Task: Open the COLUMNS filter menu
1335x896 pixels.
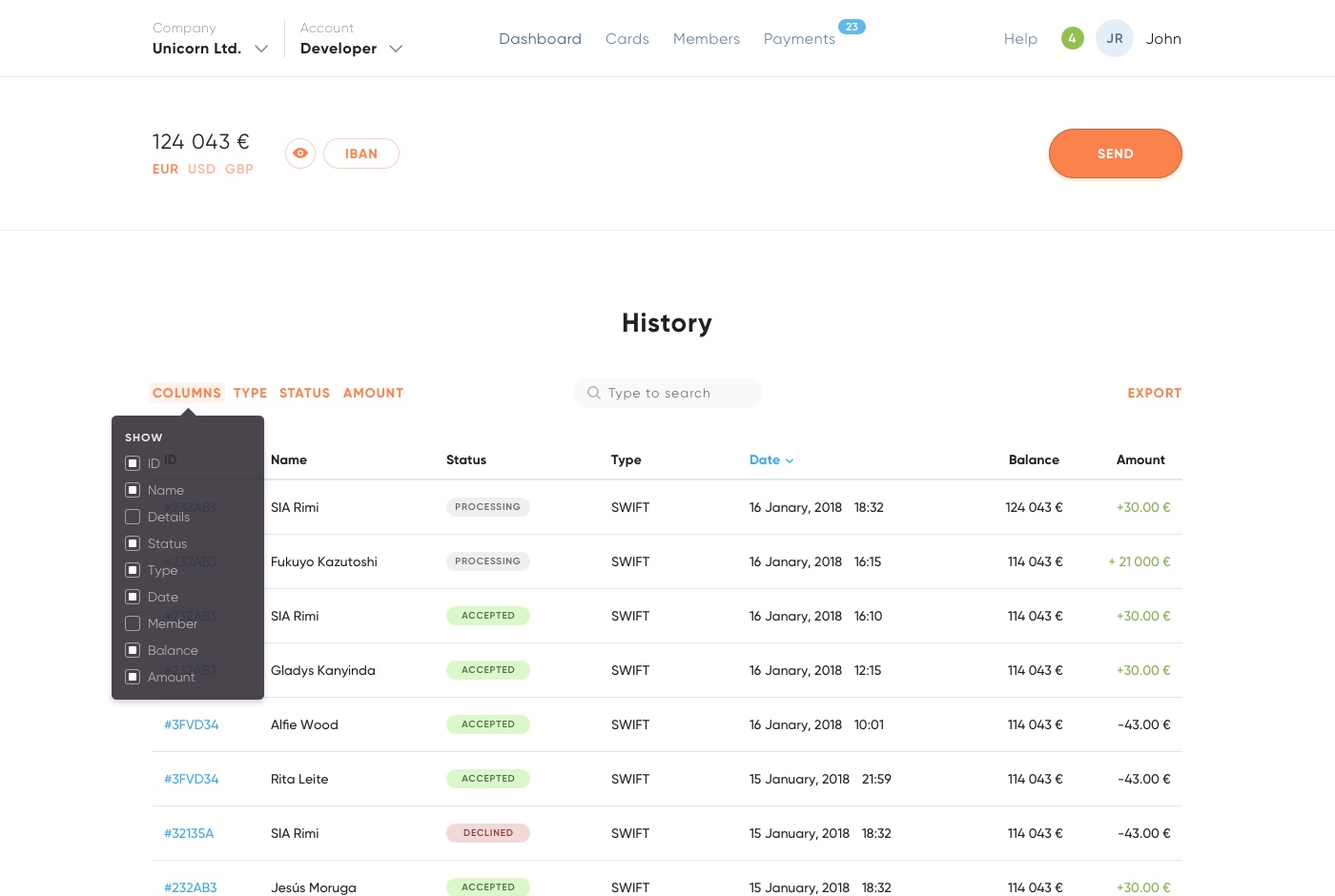Action: [x=187, y=393]
